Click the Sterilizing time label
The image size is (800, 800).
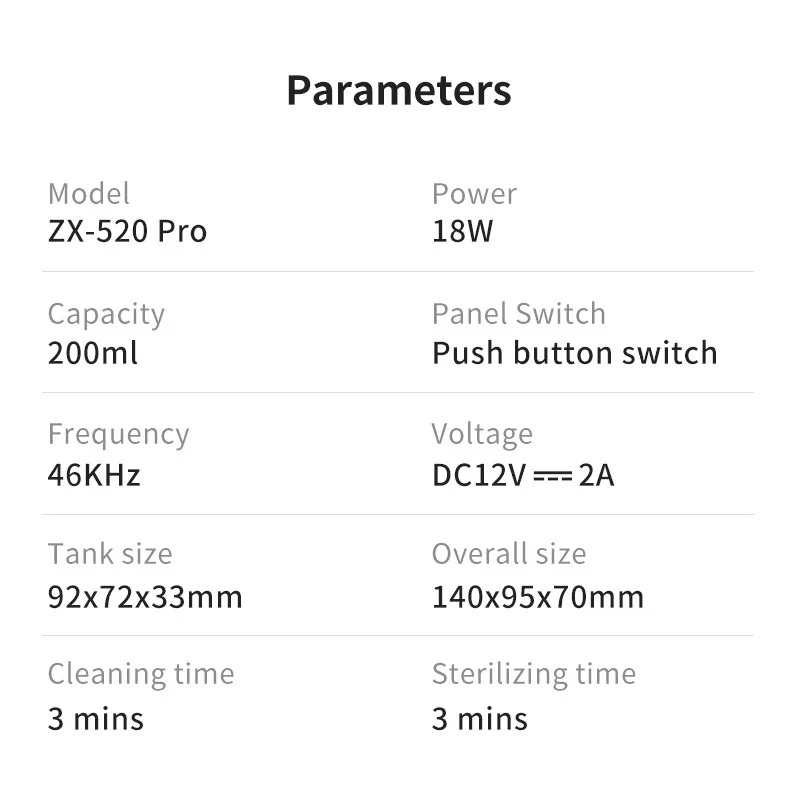click(534, 674)
